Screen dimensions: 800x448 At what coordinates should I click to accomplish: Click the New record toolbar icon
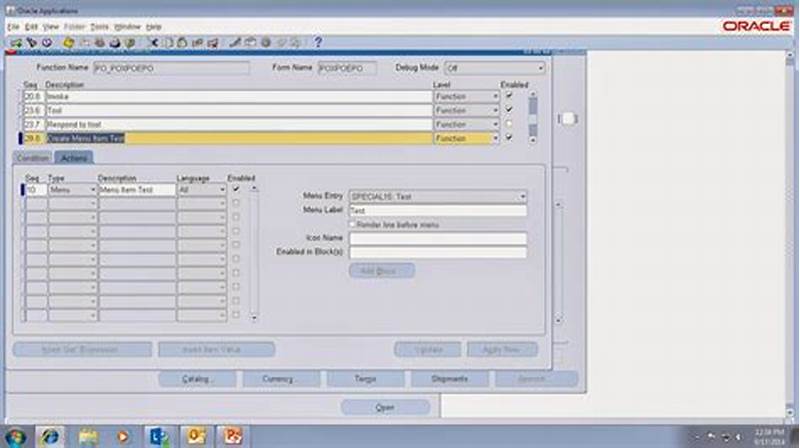(x=16, y=43)
